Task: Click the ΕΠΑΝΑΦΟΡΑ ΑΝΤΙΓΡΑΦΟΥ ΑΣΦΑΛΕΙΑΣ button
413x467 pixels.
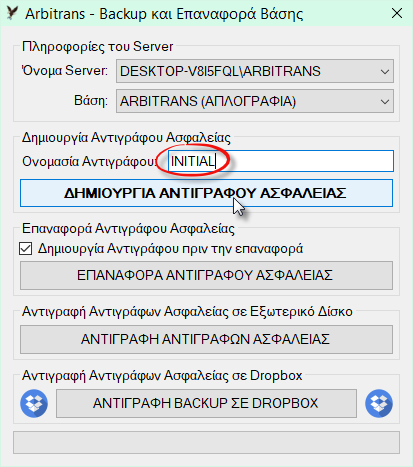Action: tap(206, 275)
